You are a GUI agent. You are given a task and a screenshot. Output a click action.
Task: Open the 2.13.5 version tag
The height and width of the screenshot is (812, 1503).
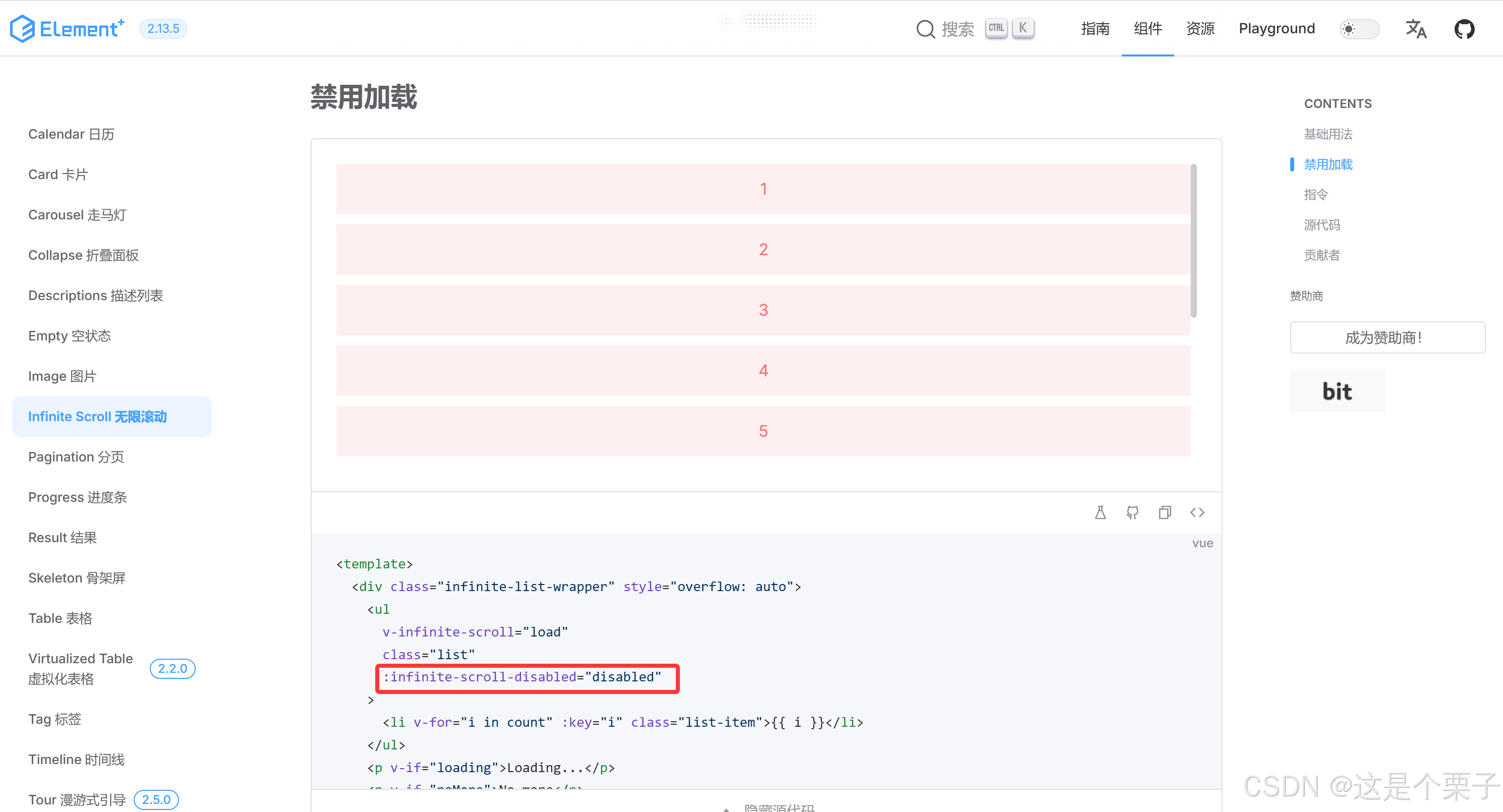pos(163,29)
